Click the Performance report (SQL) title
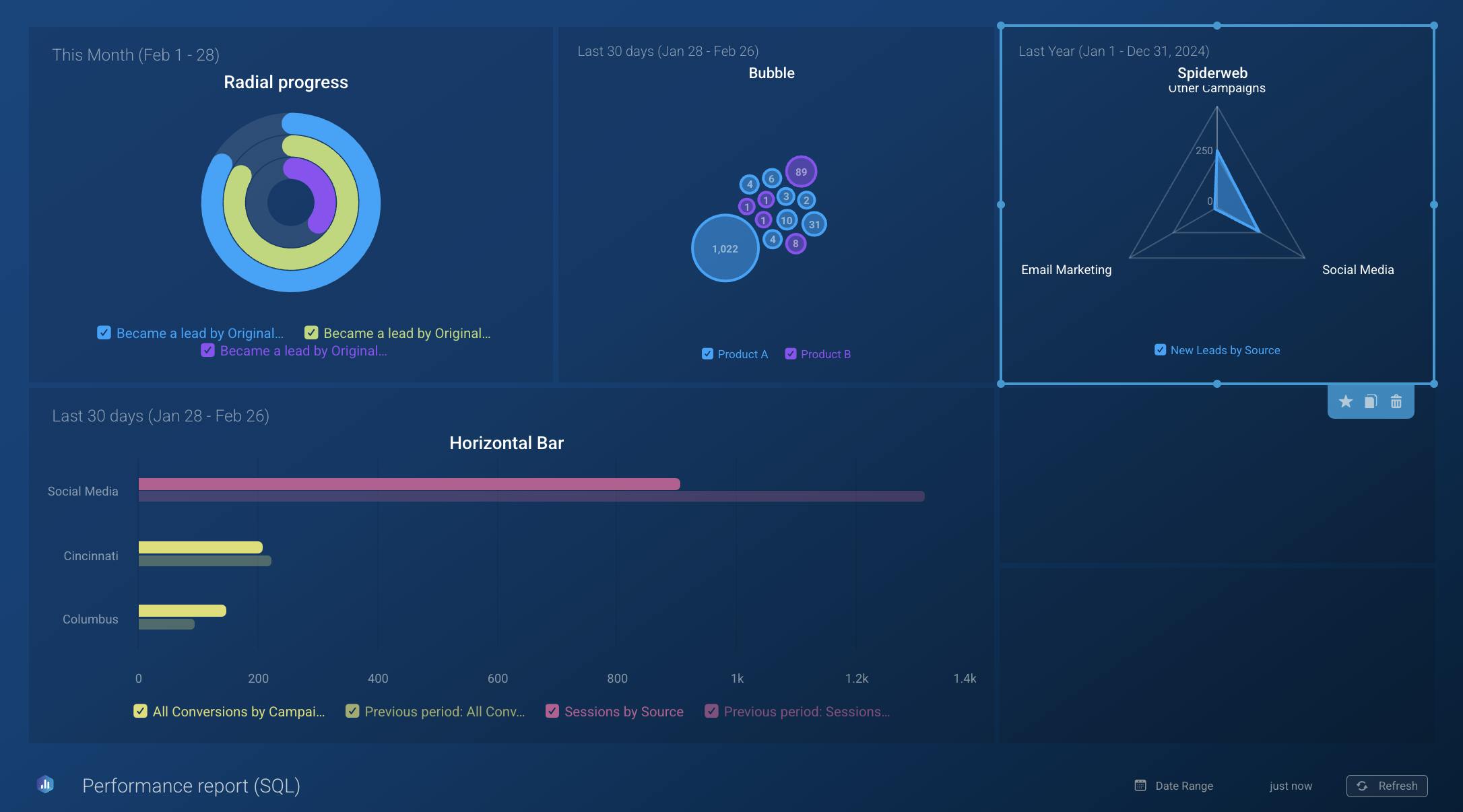1463x812 pixels. coord(191,786)
